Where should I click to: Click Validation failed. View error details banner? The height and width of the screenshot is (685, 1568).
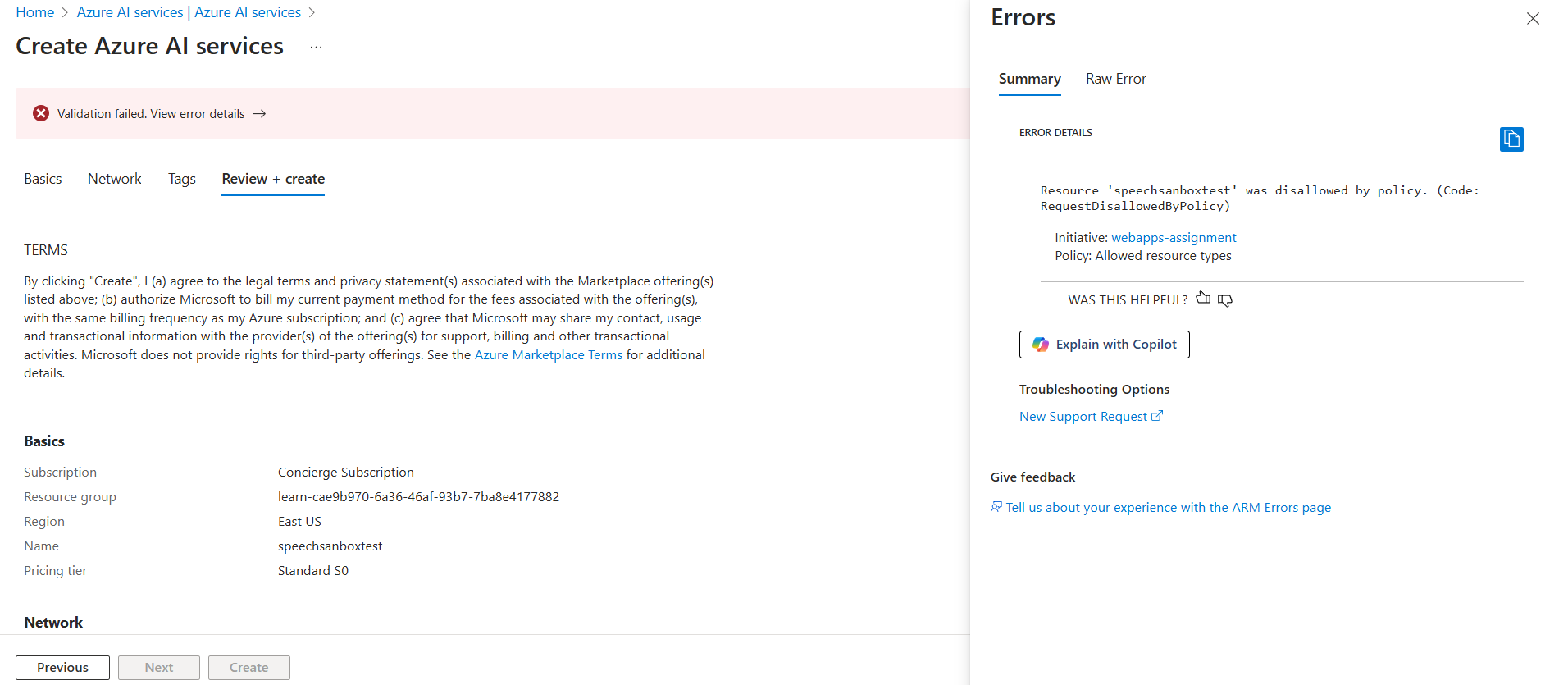492,113
